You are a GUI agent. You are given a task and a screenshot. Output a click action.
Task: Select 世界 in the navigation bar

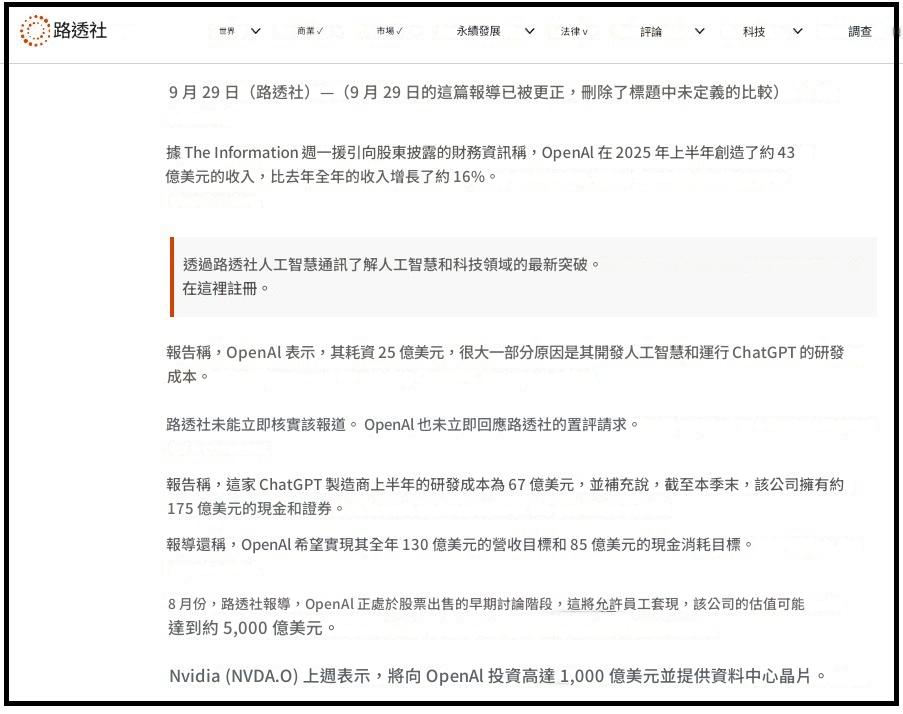(227, 31)
